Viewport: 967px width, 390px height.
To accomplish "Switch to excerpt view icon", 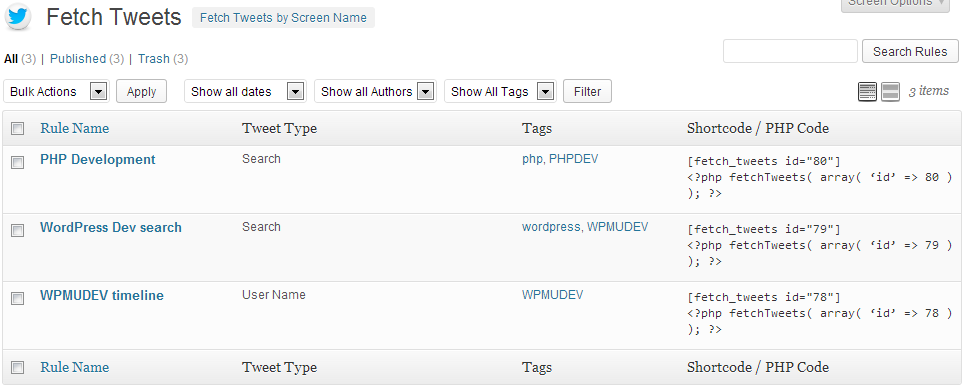I will pos(890,92).
